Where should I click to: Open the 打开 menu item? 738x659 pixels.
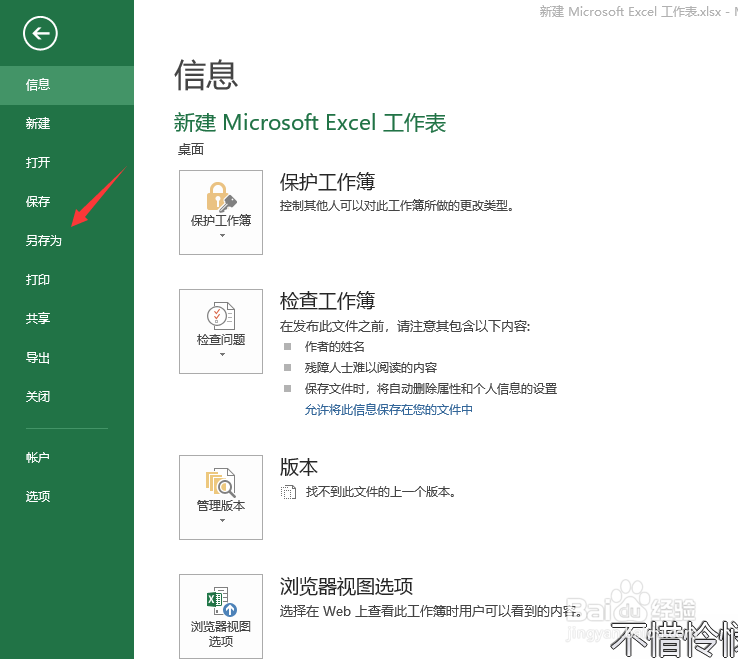(67, 163)
